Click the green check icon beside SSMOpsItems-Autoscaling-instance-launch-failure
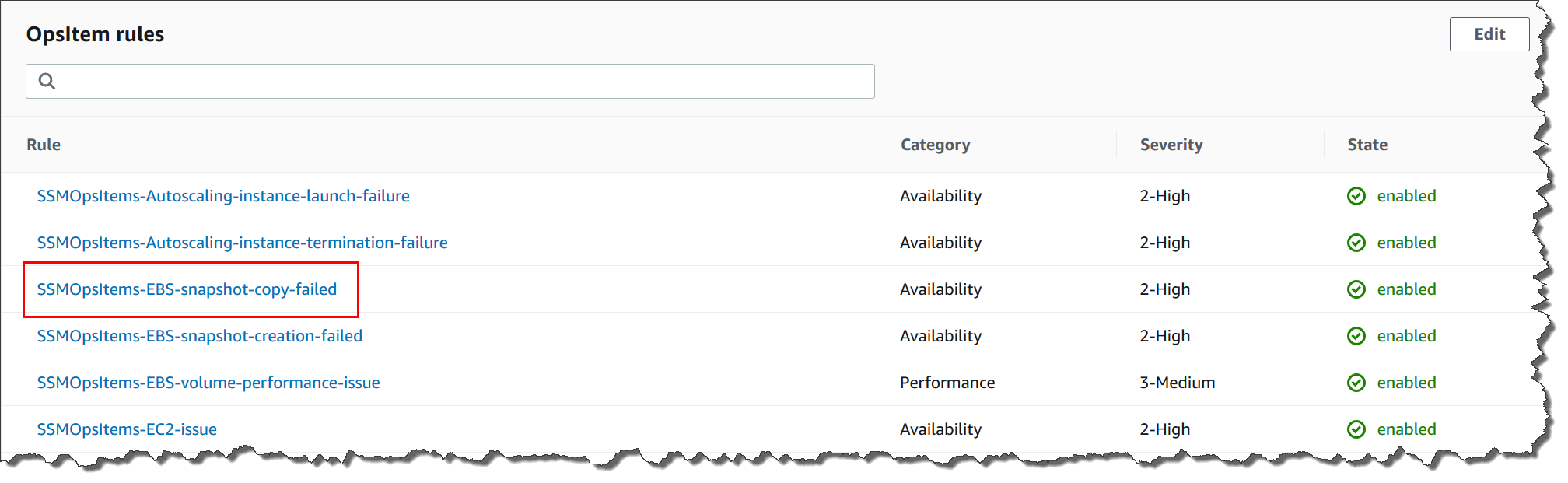 [x=1356, y=196]
